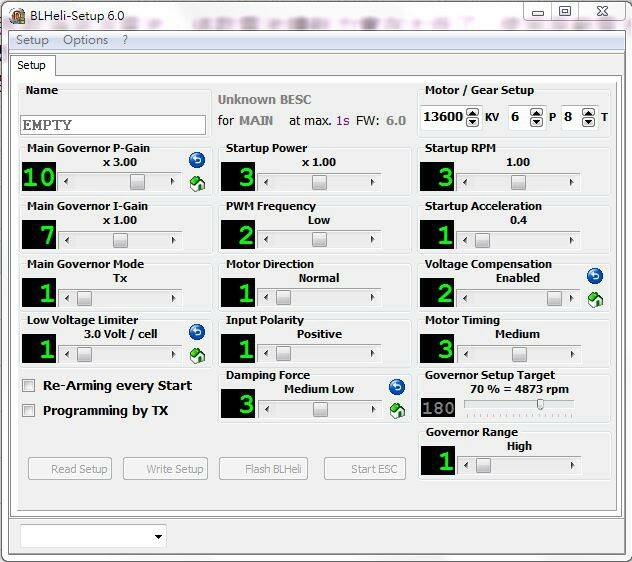Click Governor Setup Target slider thumb
This screenshot has height=562, width=632.
pos(540,404)
